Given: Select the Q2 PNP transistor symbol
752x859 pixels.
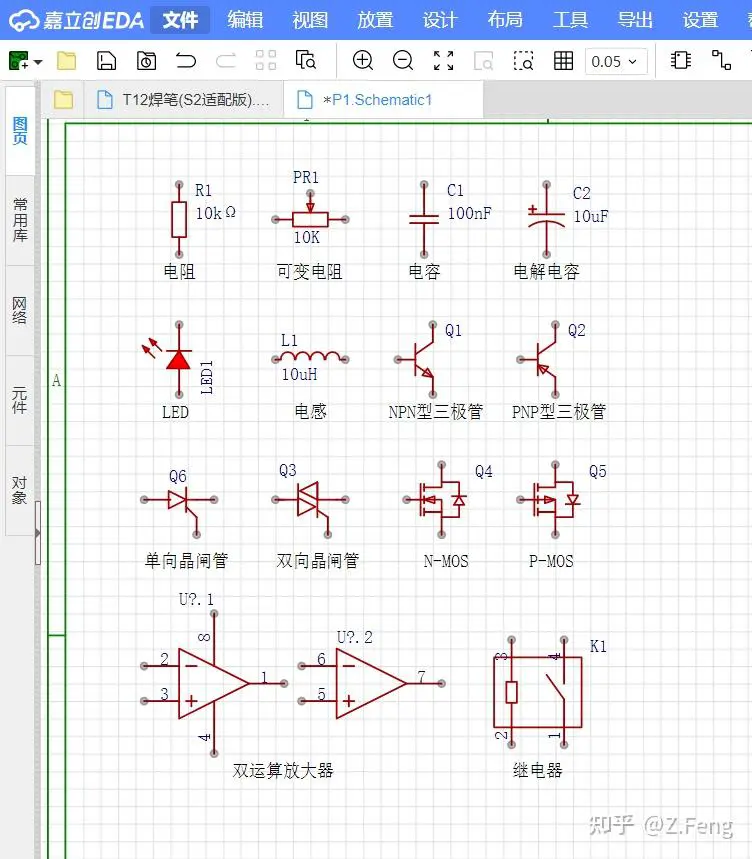Looking at the screenshot, I should tap(539, 359).
